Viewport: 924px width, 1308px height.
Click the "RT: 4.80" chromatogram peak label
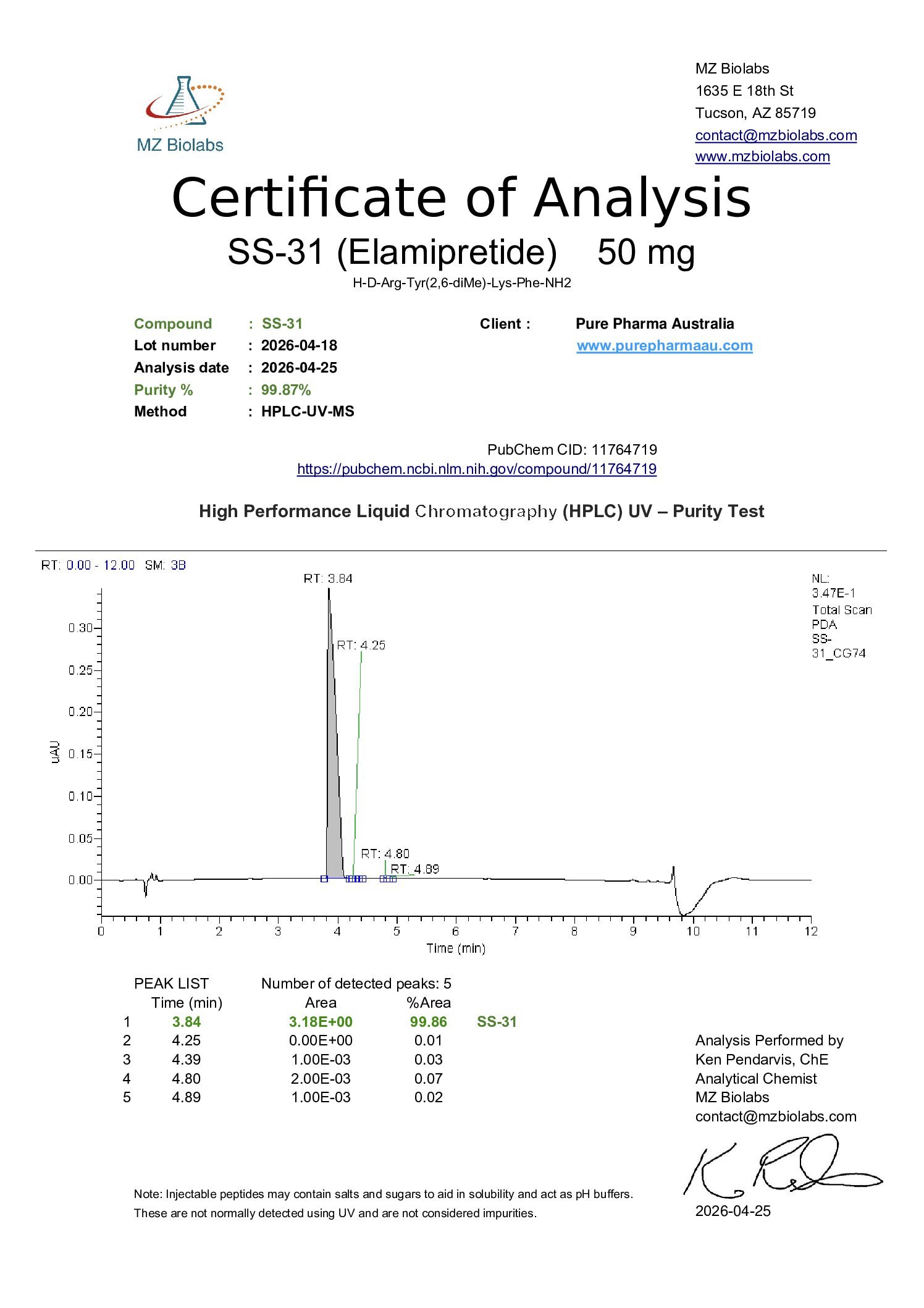[x=385, y=854]
